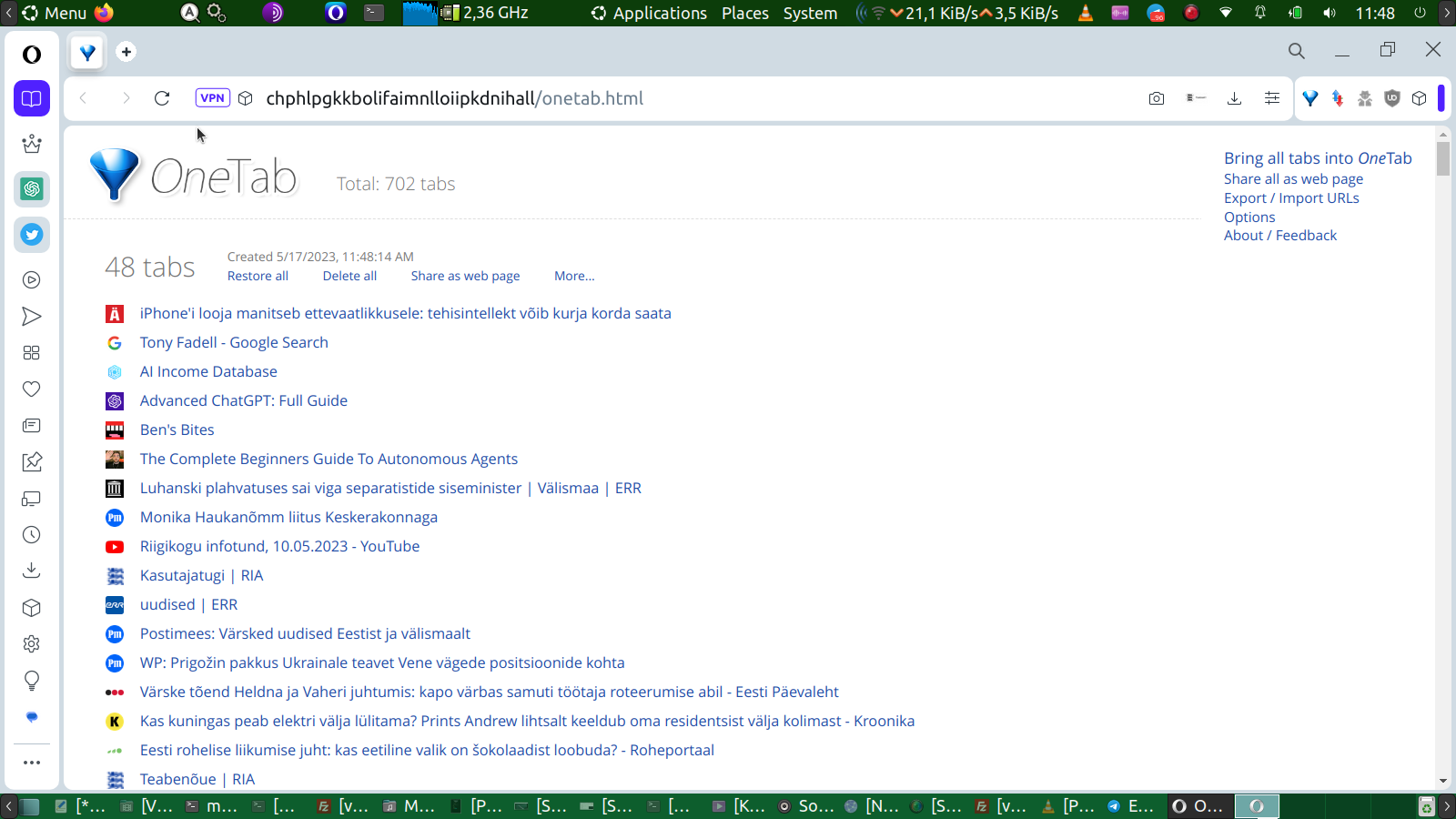The height and width of the screenshot is (819, 1456).
Task: Open Bookmarks heart icon in sidebar
Action: coord(32,389)
